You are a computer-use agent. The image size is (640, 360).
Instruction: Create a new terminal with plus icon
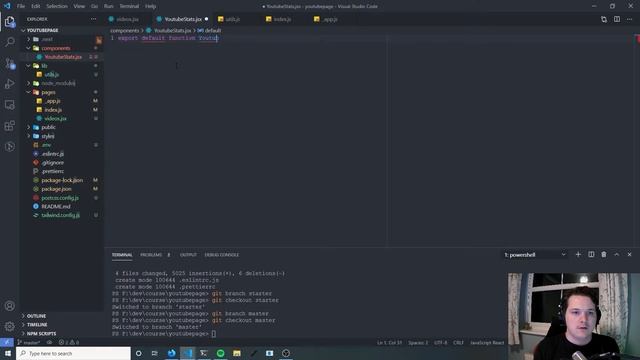pyautogui.click(x=578, y=254)
